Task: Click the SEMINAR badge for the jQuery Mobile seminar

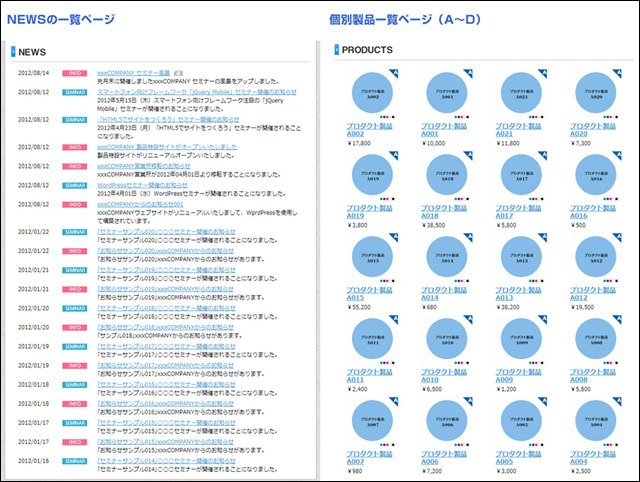Action: click(76, 91)
